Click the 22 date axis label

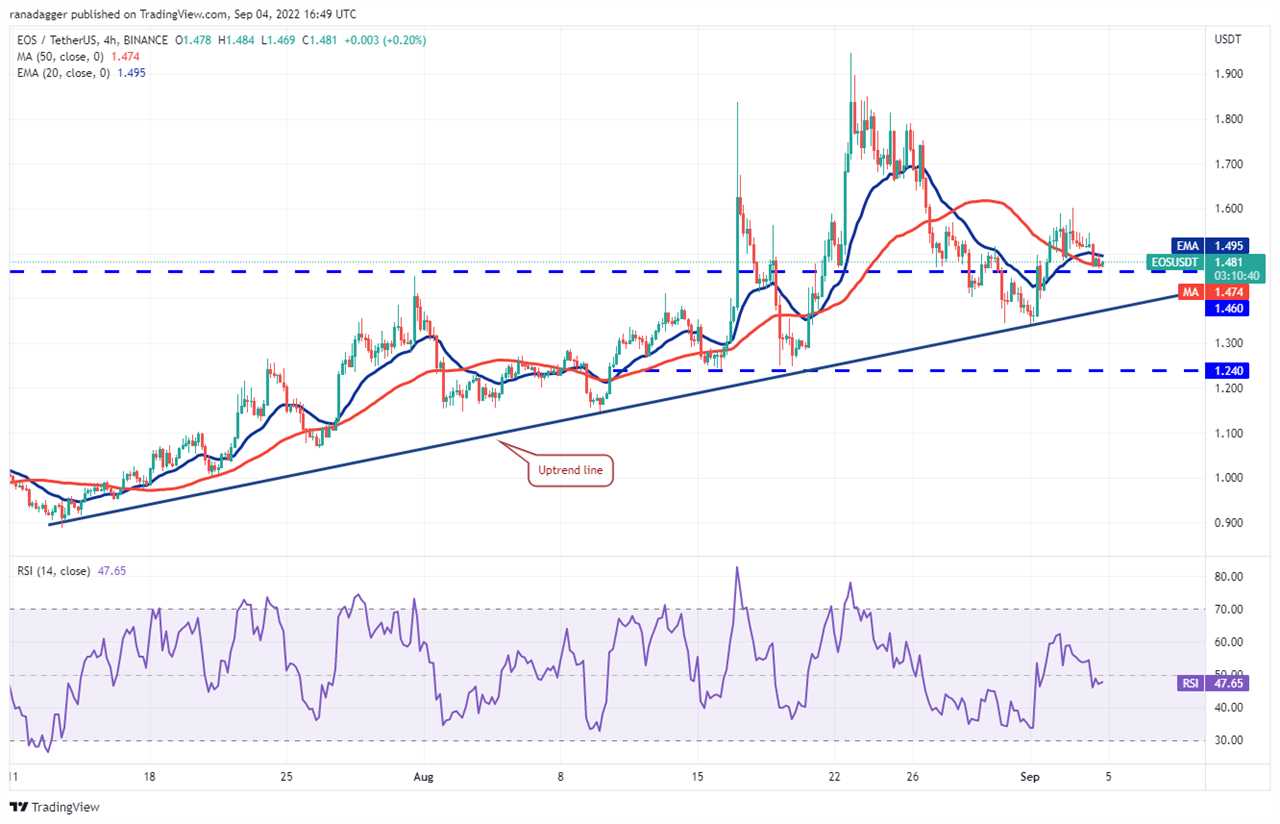(834, 776)
